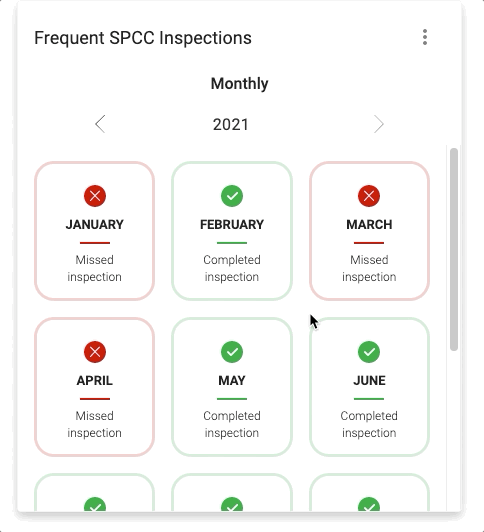Select the FEBRUARY month label

(232, 225)
